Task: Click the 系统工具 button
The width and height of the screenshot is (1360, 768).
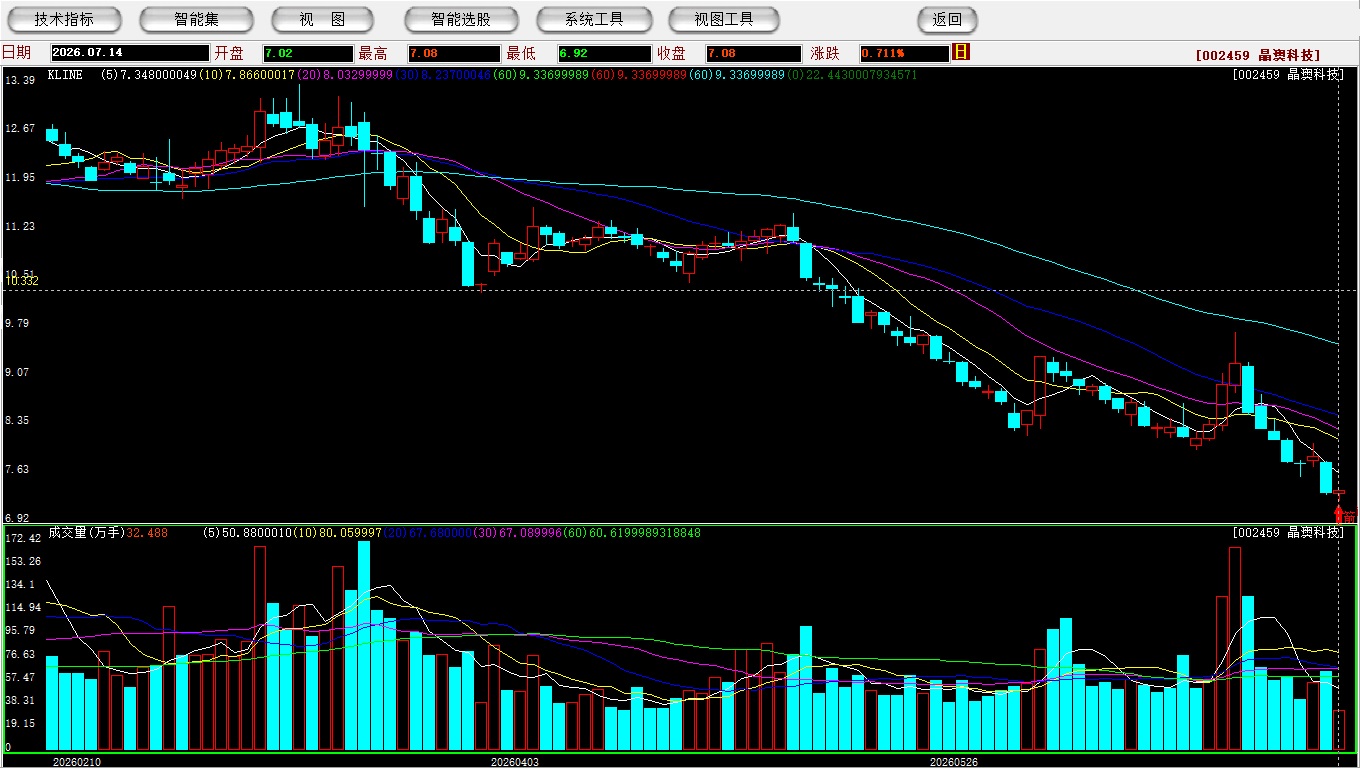Action: [594, 19]
